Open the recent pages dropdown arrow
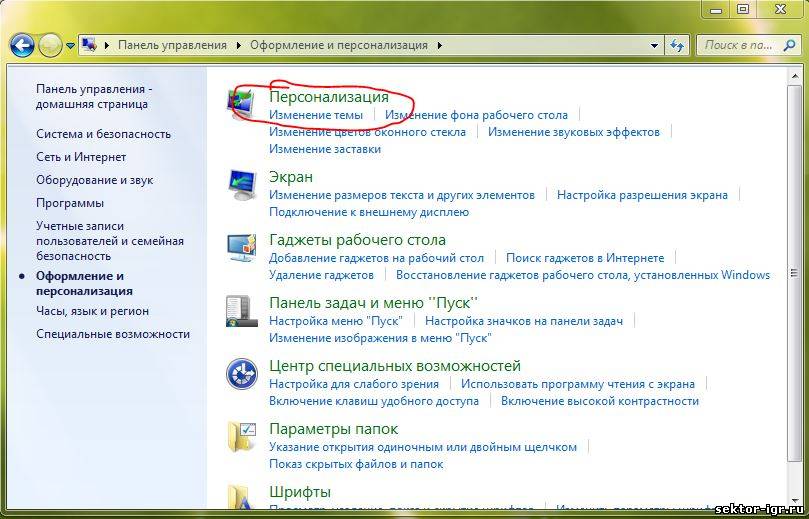Viewport: 809px width, 519px height. coord(71,46)
